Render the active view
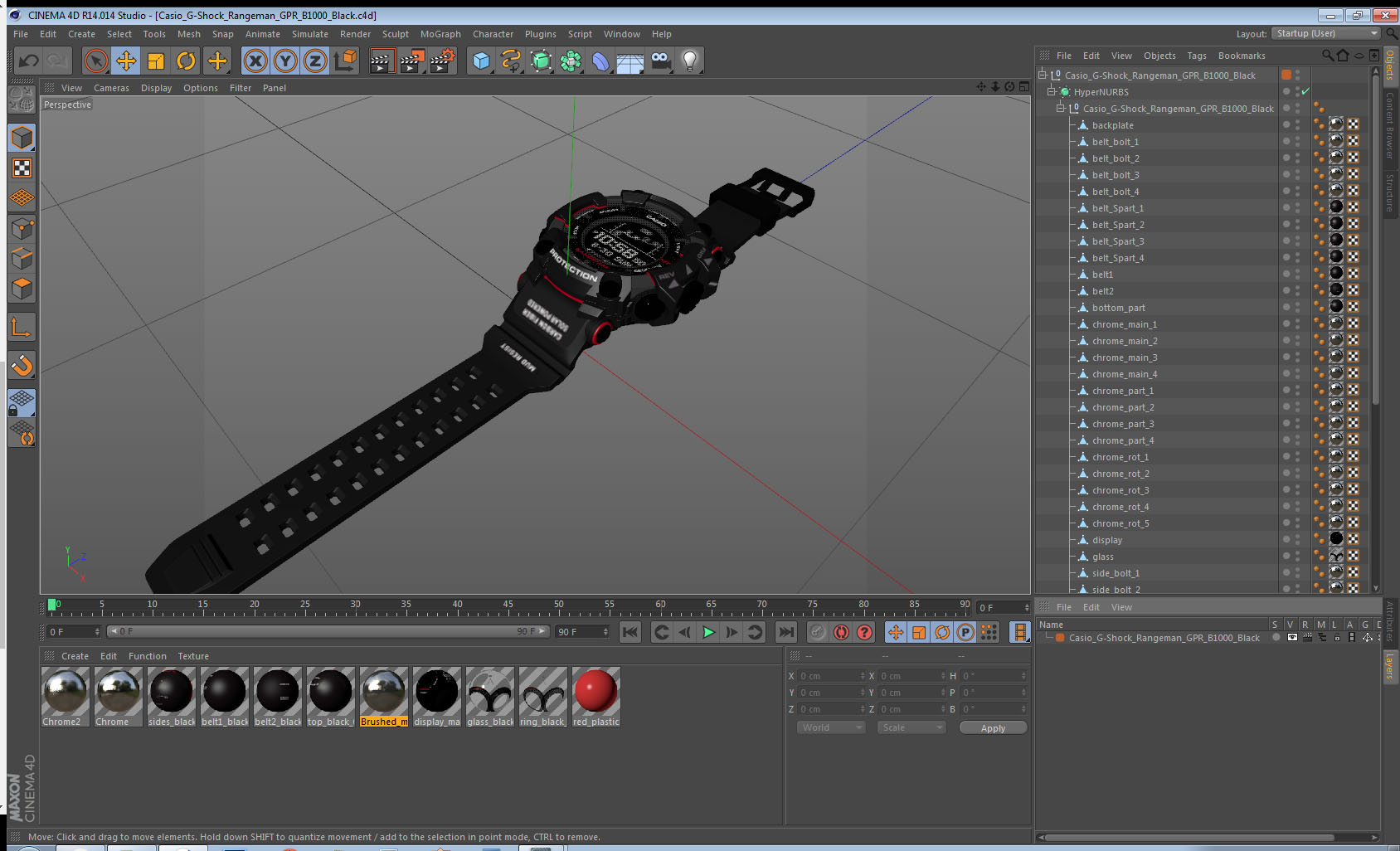The height and width of the screenshot is (851, 1400). pyautogui.click(x=382, y=61)
